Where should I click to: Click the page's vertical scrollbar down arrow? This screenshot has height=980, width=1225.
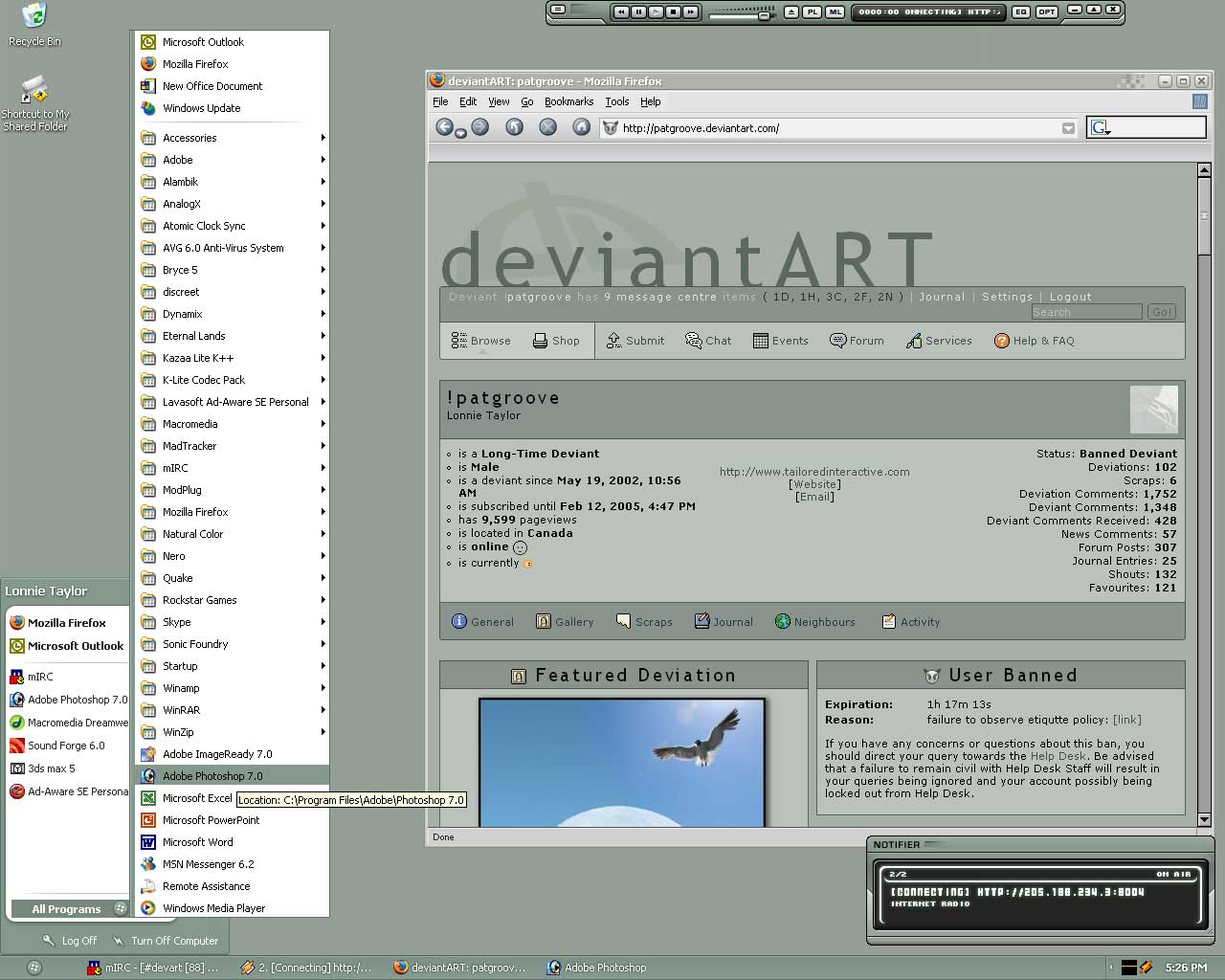coord(1204,819)
